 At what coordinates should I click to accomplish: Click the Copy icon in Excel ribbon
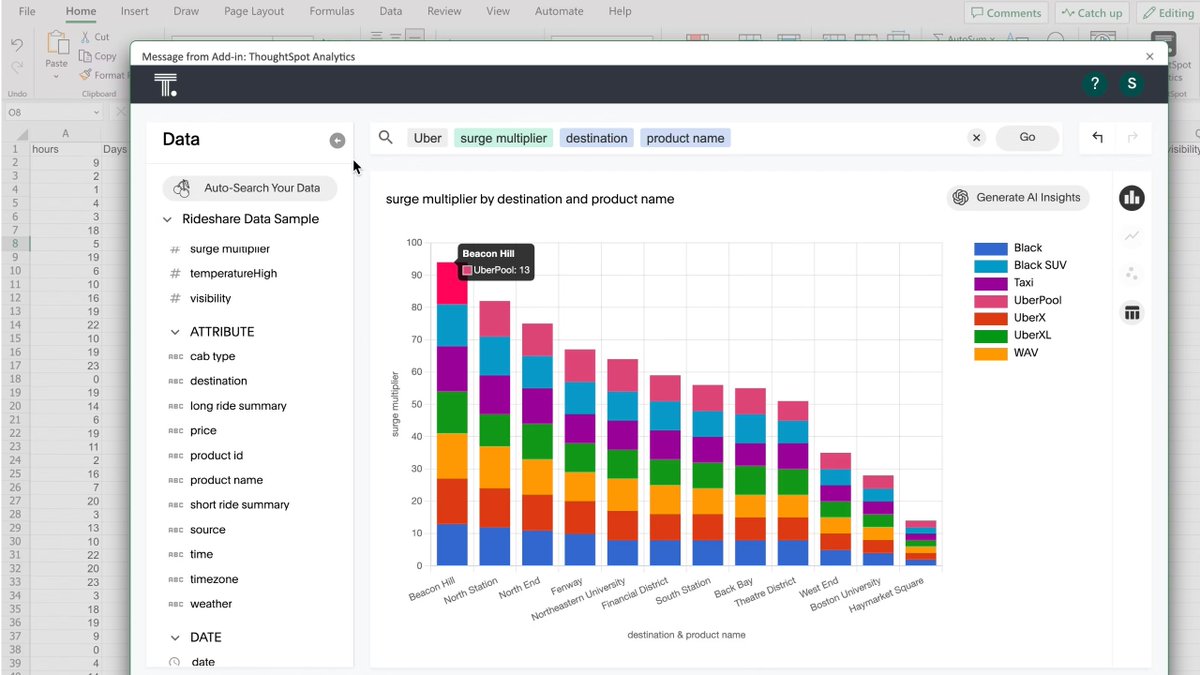tap(84, 56)
